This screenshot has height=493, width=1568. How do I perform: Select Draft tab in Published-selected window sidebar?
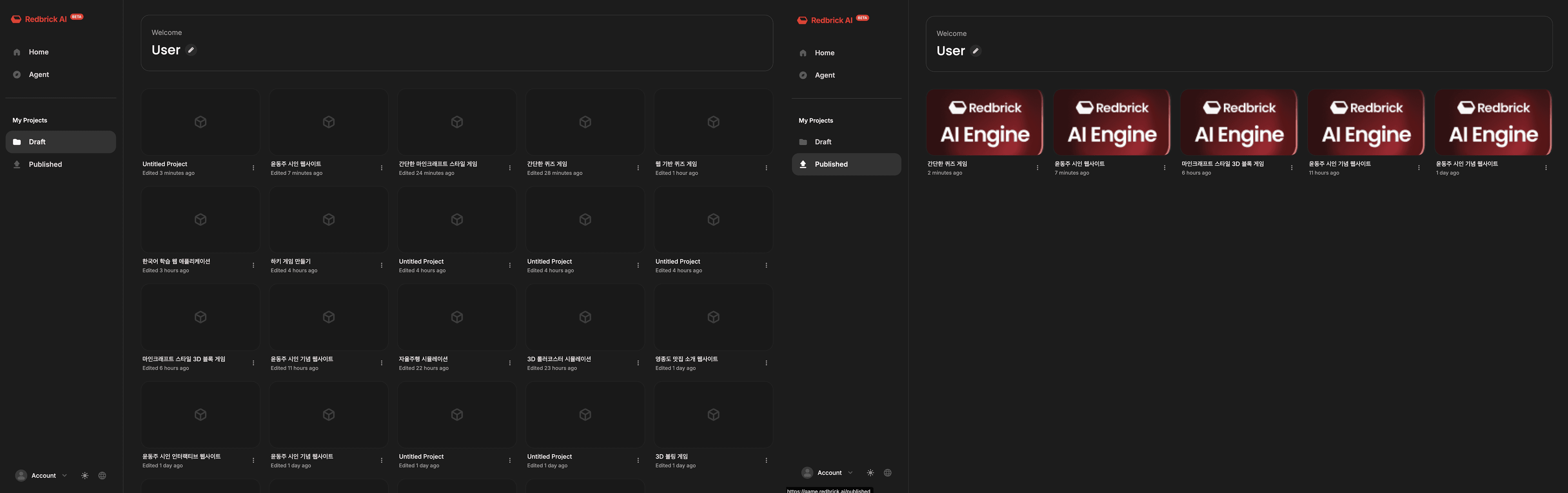[823, 142]
